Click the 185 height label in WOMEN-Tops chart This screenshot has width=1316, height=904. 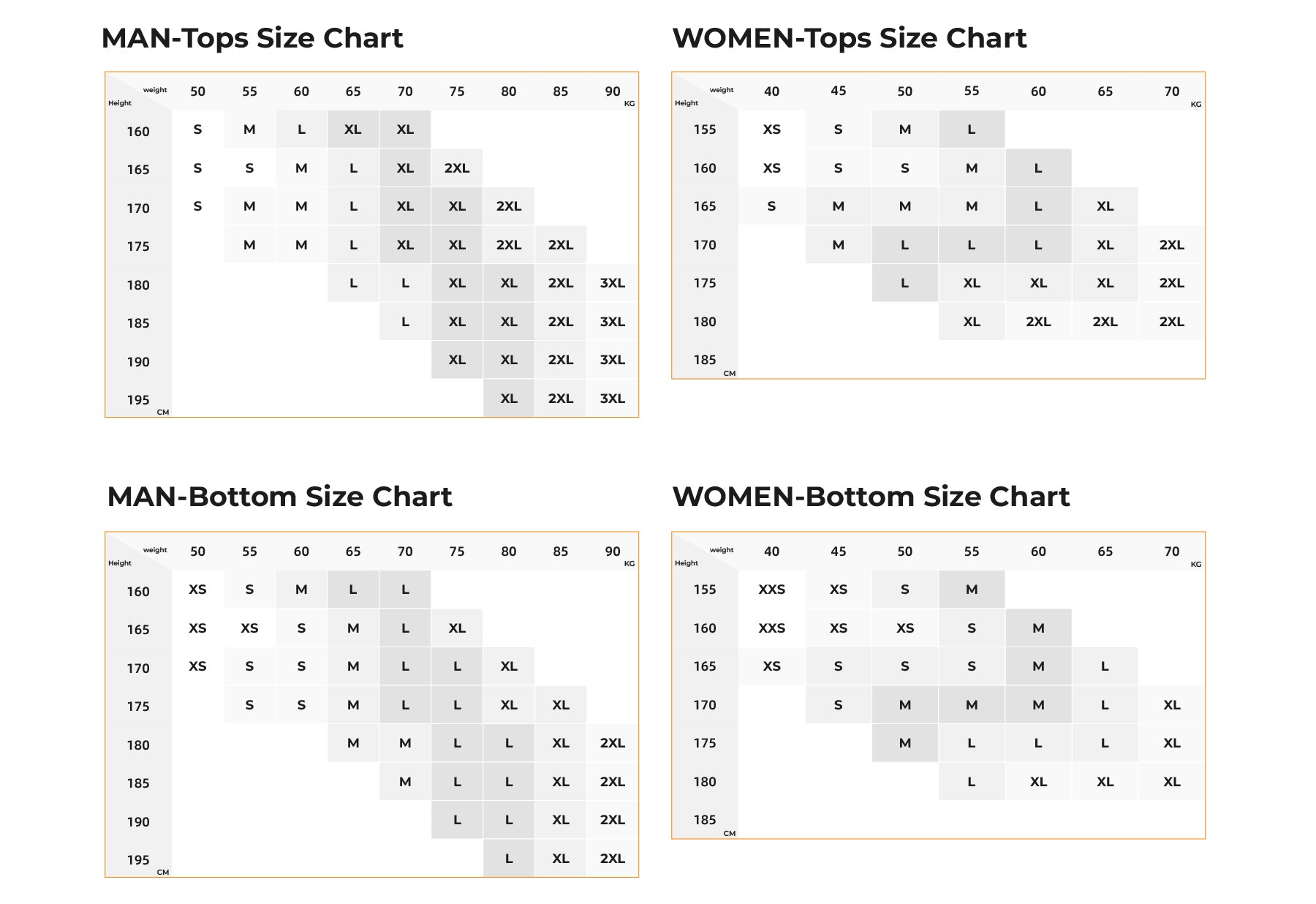coord(705,360)
